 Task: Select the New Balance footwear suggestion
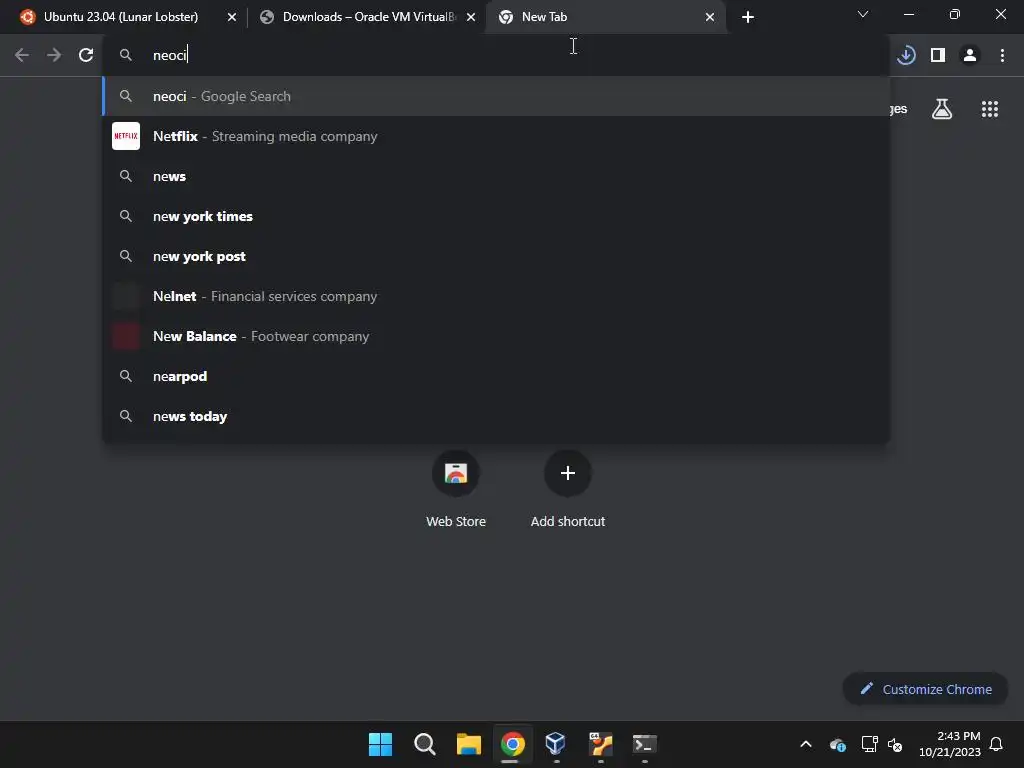(496, 336)
